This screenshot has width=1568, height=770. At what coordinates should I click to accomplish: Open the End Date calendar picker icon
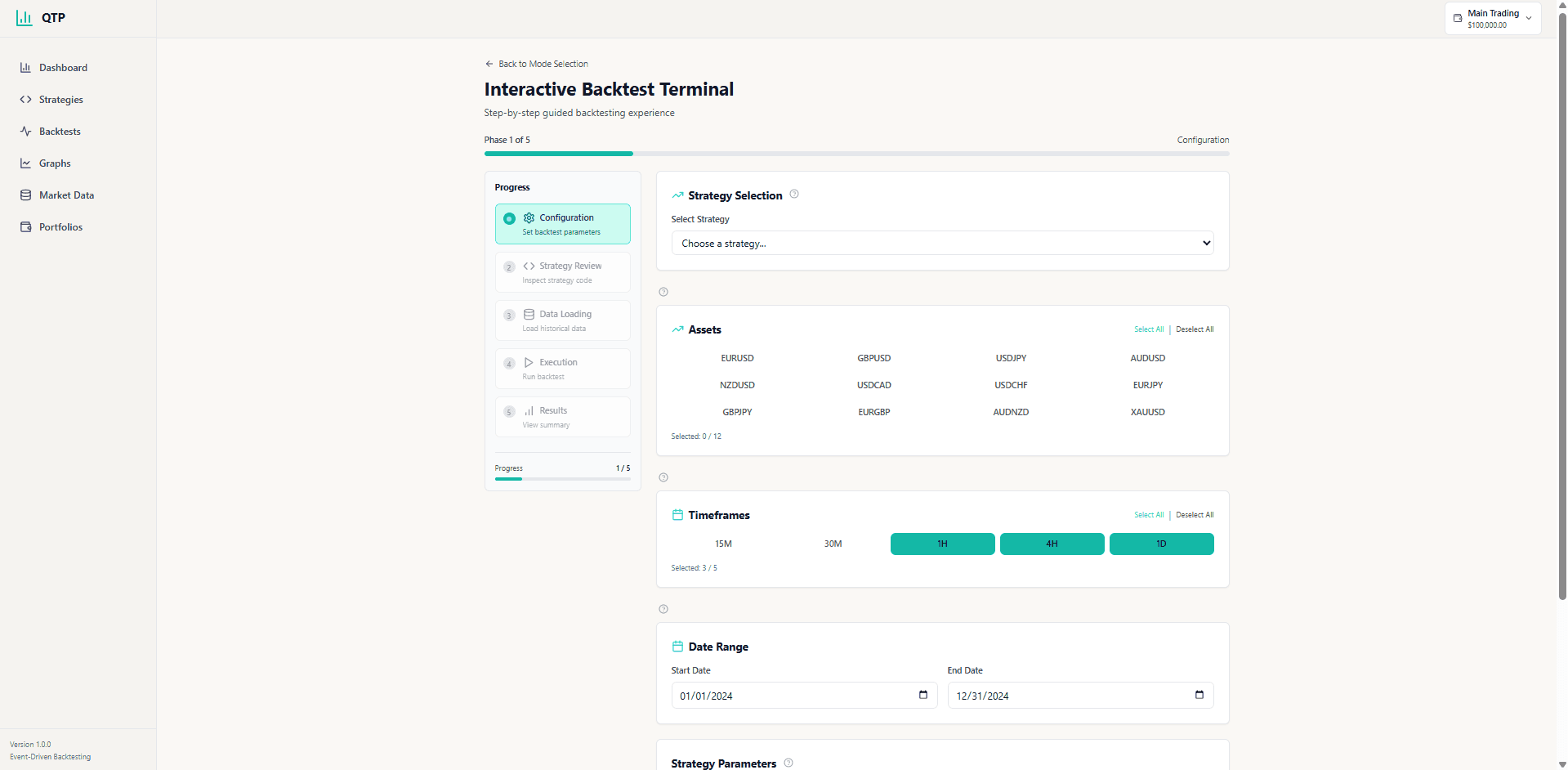[x=1199, y=695]
